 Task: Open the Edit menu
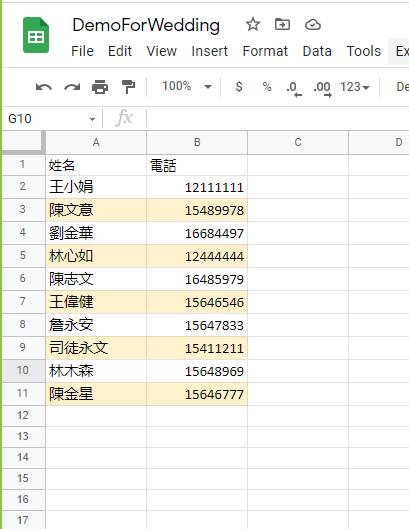click(120, 51)
